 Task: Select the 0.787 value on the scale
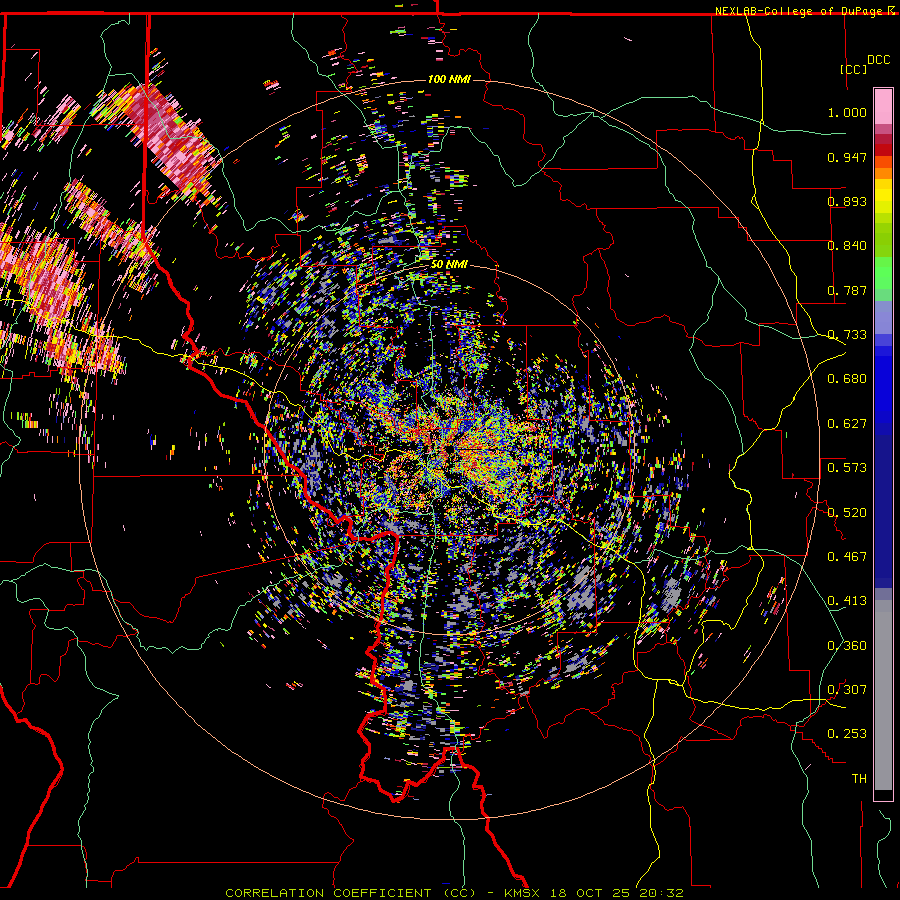pos(847,290)
